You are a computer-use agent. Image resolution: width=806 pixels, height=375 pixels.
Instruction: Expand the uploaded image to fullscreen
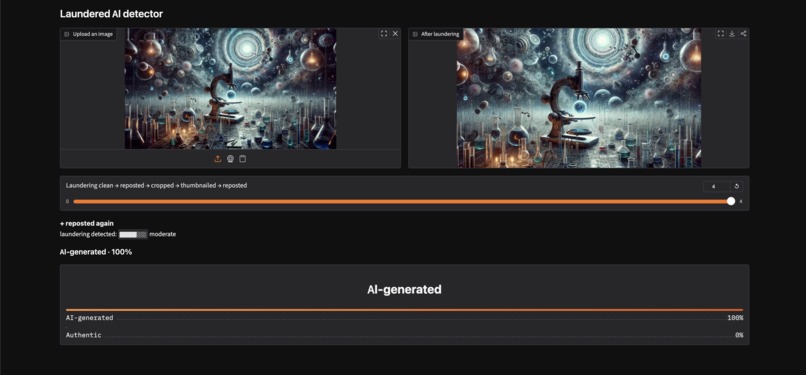click(x=383, y=33)
